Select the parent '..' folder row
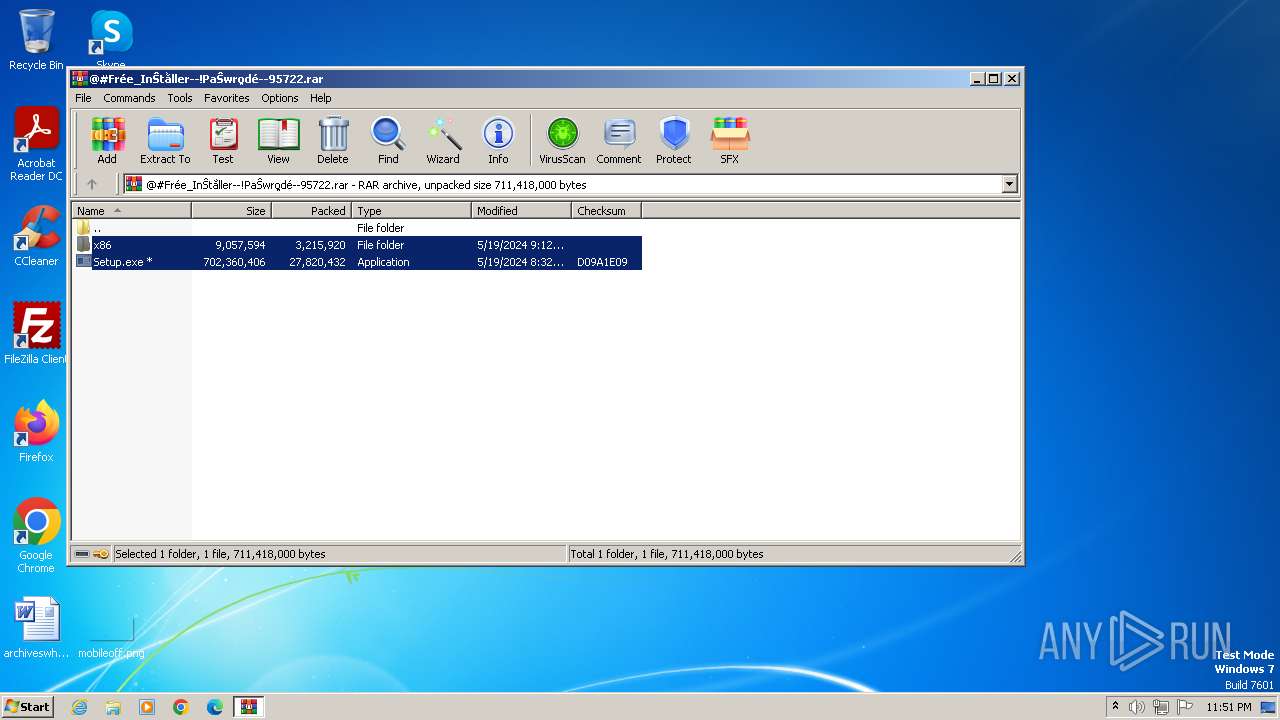This screenshot has height=720, width=1280. (x=358, y=228)
